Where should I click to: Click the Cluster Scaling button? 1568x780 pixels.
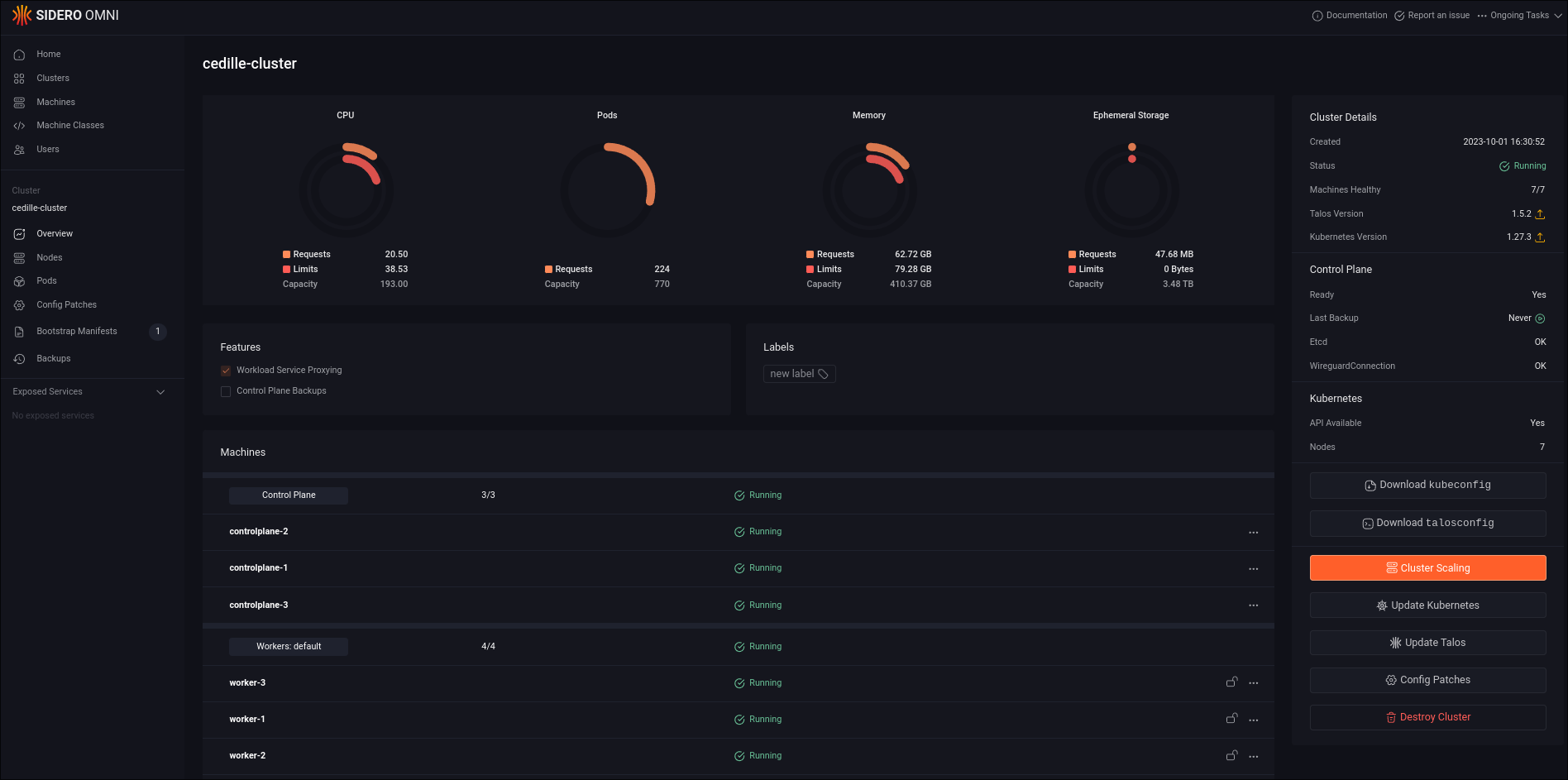(1427, 568)
